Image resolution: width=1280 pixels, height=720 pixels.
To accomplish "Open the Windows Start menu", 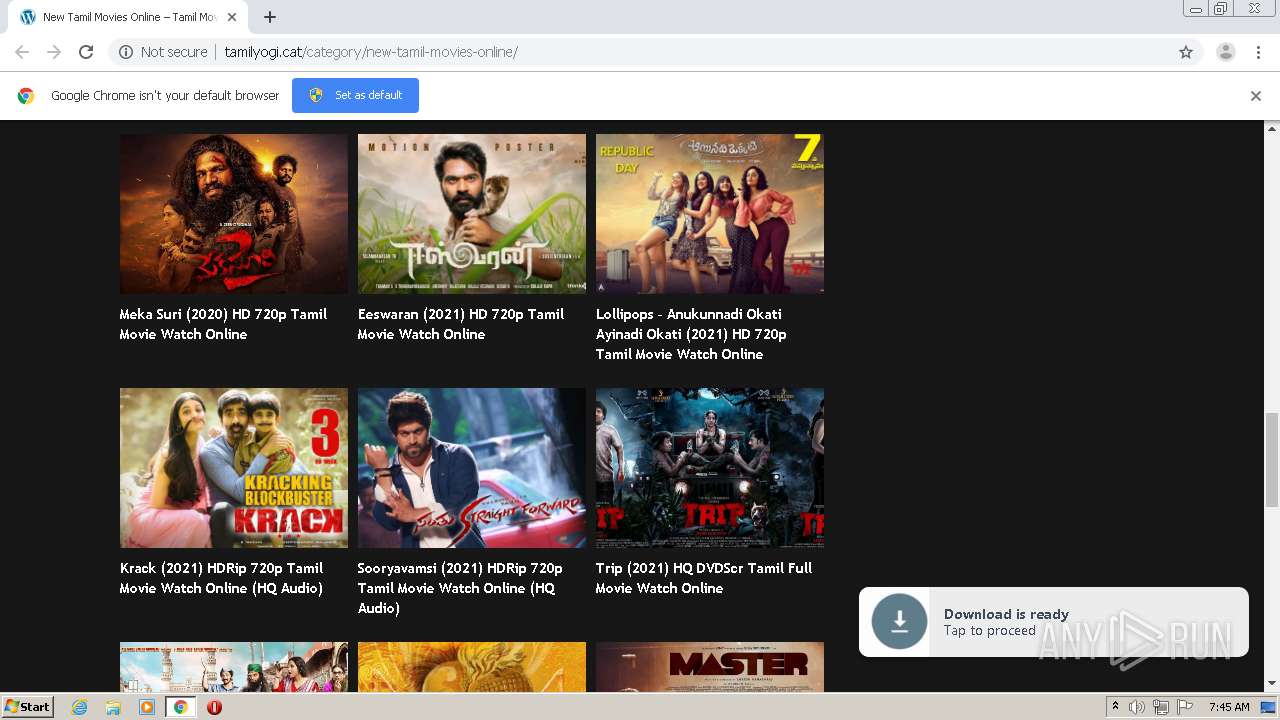I will [28, 707].
